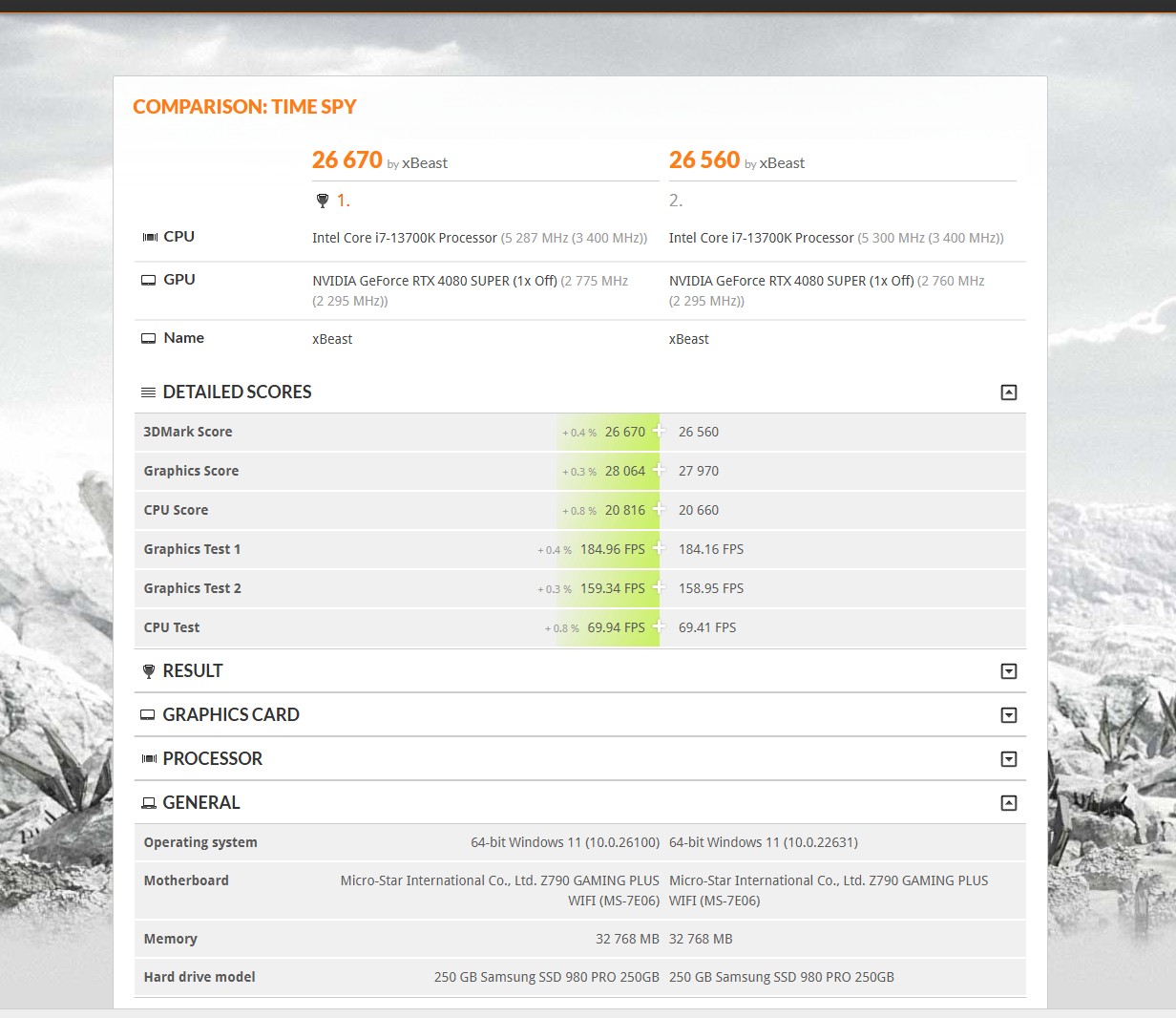Click the plus icon in the Graphics Test 1 row

point(659,548)
